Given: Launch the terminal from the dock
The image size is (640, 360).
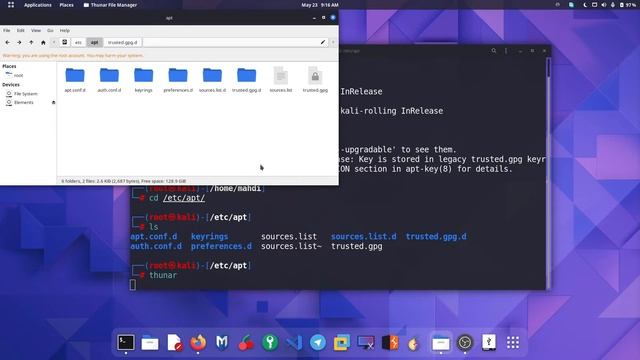Looking at the screenshot, I should coord(126,342).
